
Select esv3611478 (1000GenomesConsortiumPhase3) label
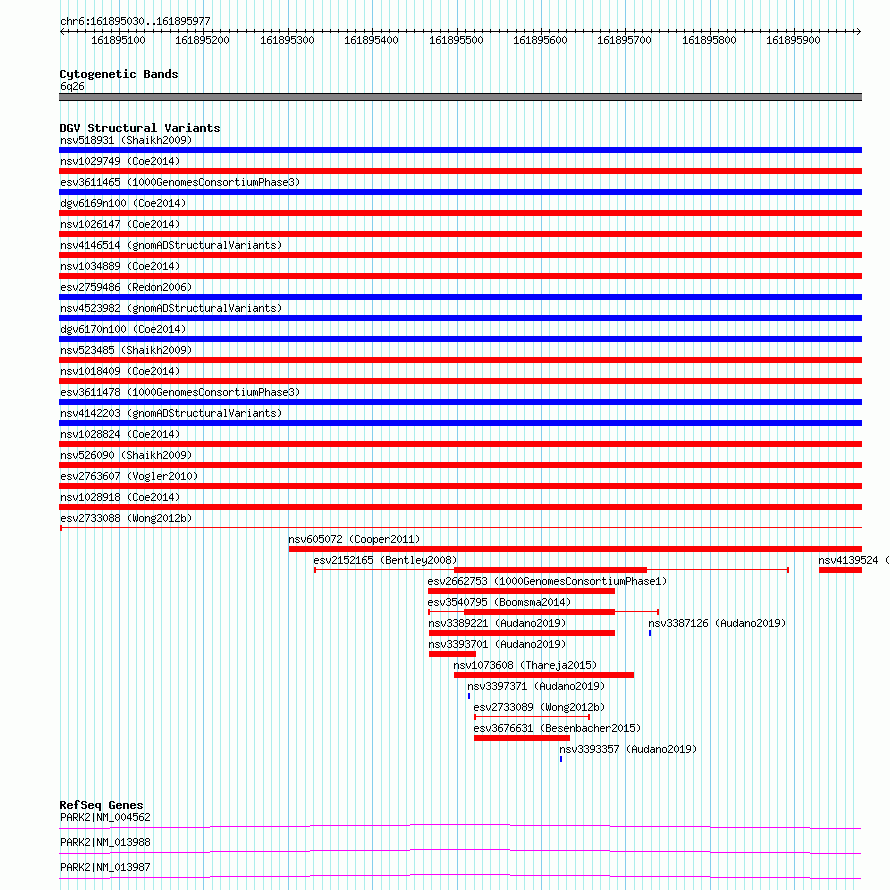click(x=180, y=392)
